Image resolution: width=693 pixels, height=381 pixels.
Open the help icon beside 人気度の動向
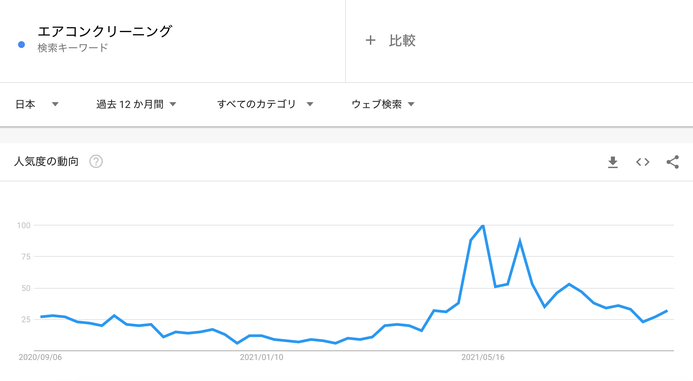96,162
